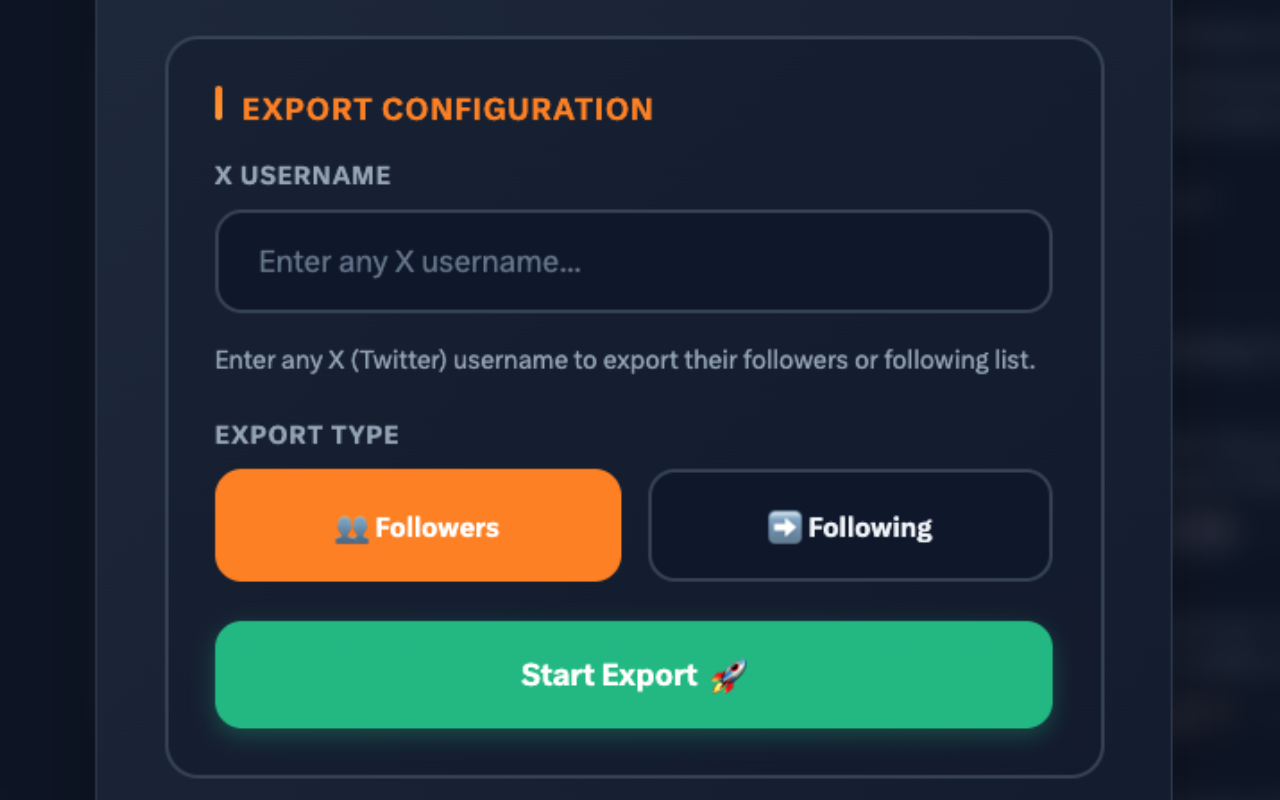Image resolution: width=1280 pixels, height=800 pixels.
Task: Click the arrow icon on the Following button
Action: click(785, 525)
